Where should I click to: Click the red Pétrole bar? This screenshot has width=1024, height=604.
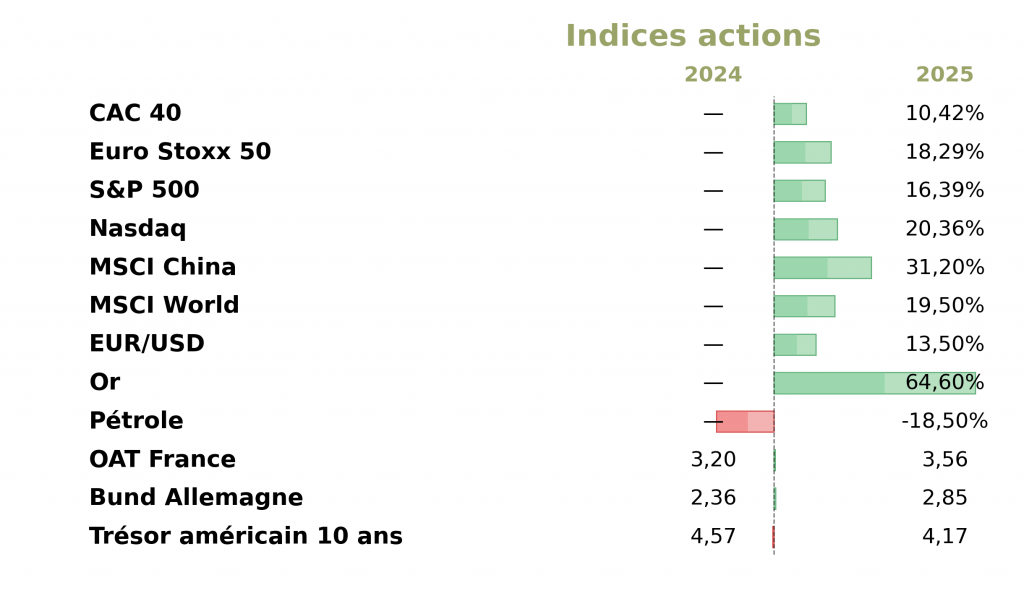coord(745,421)
